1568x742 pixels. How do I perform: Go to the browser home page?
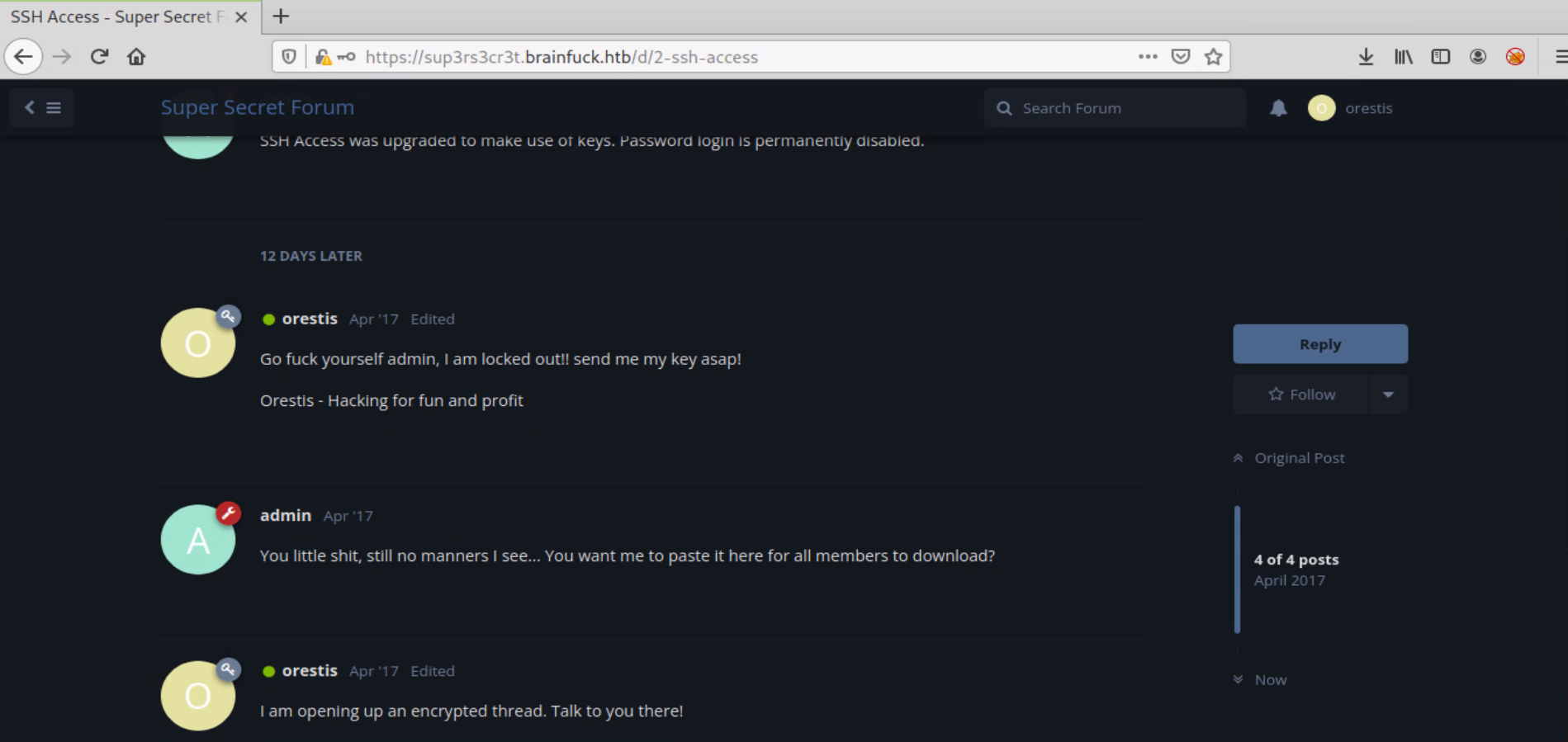(136, 57)
